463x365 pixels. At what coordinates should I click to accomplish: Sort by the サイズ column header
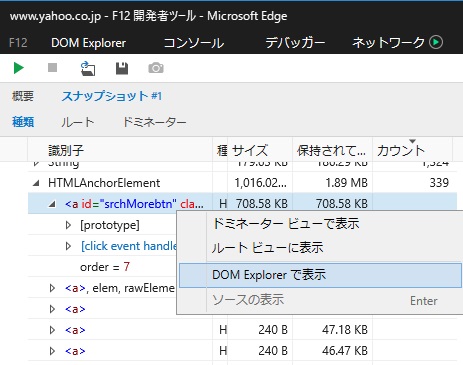260,150
